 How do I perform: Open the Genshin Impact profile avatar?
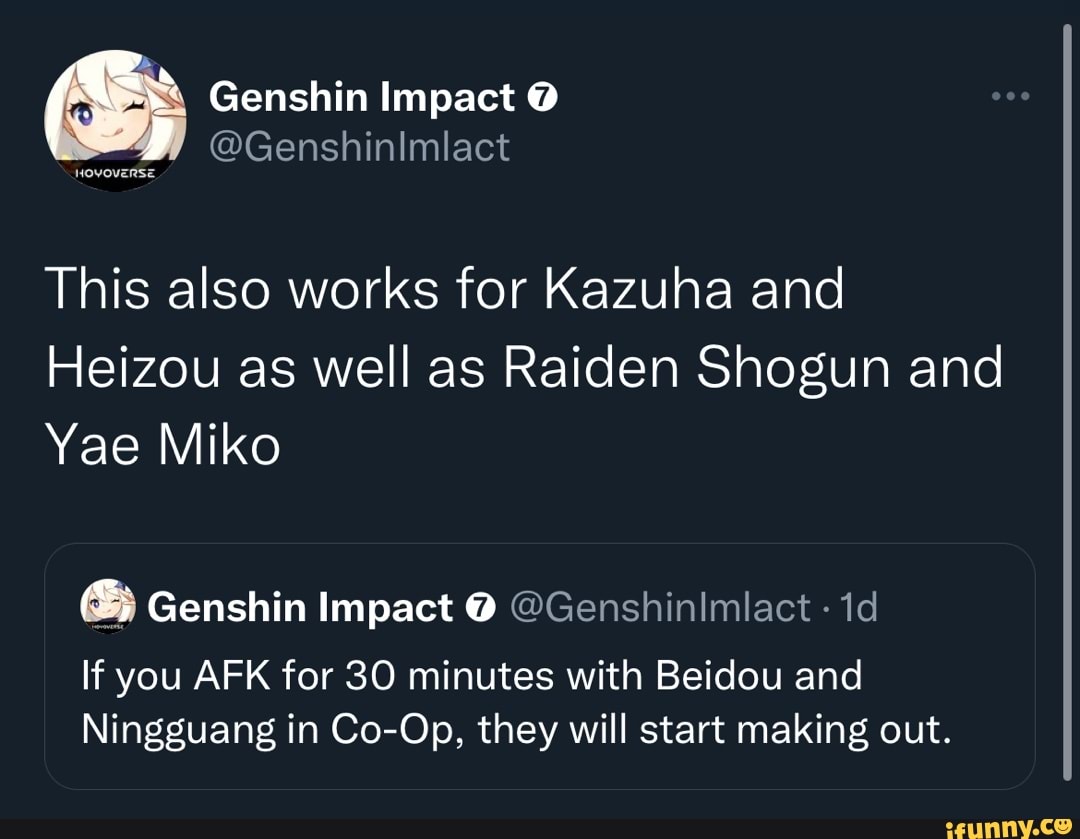(120, 120)
